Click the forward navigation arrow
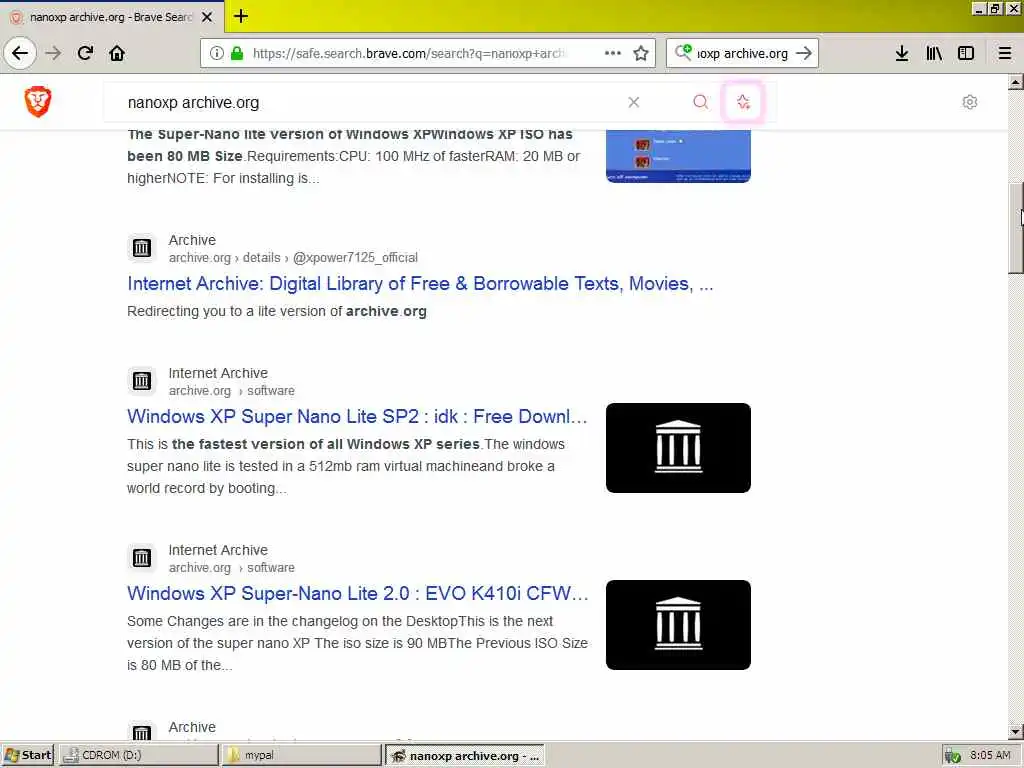1024x768 pixels. click(x=53, y=53)
